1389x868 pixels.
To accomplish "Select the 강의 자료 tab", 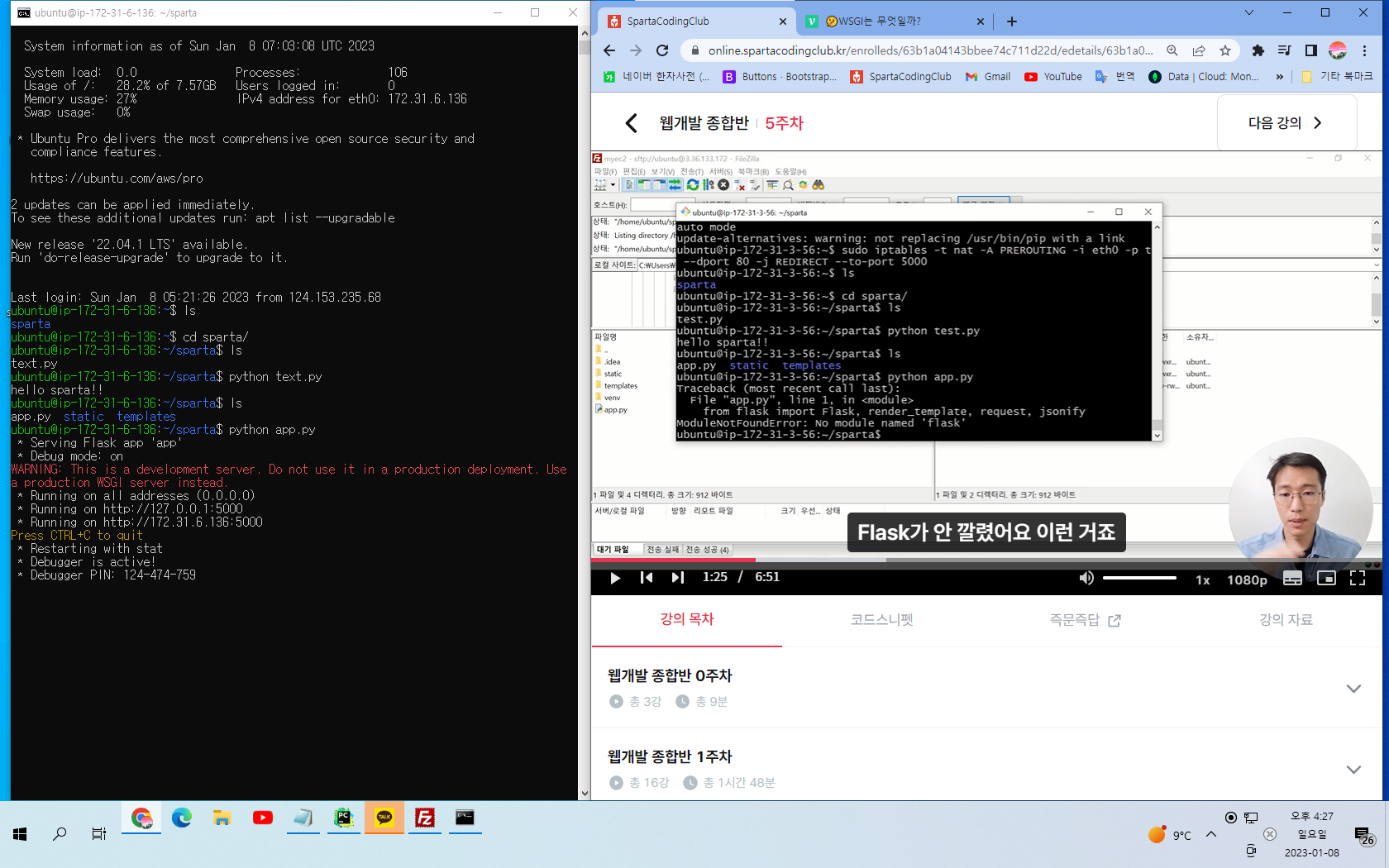I will coord(1286,619).
